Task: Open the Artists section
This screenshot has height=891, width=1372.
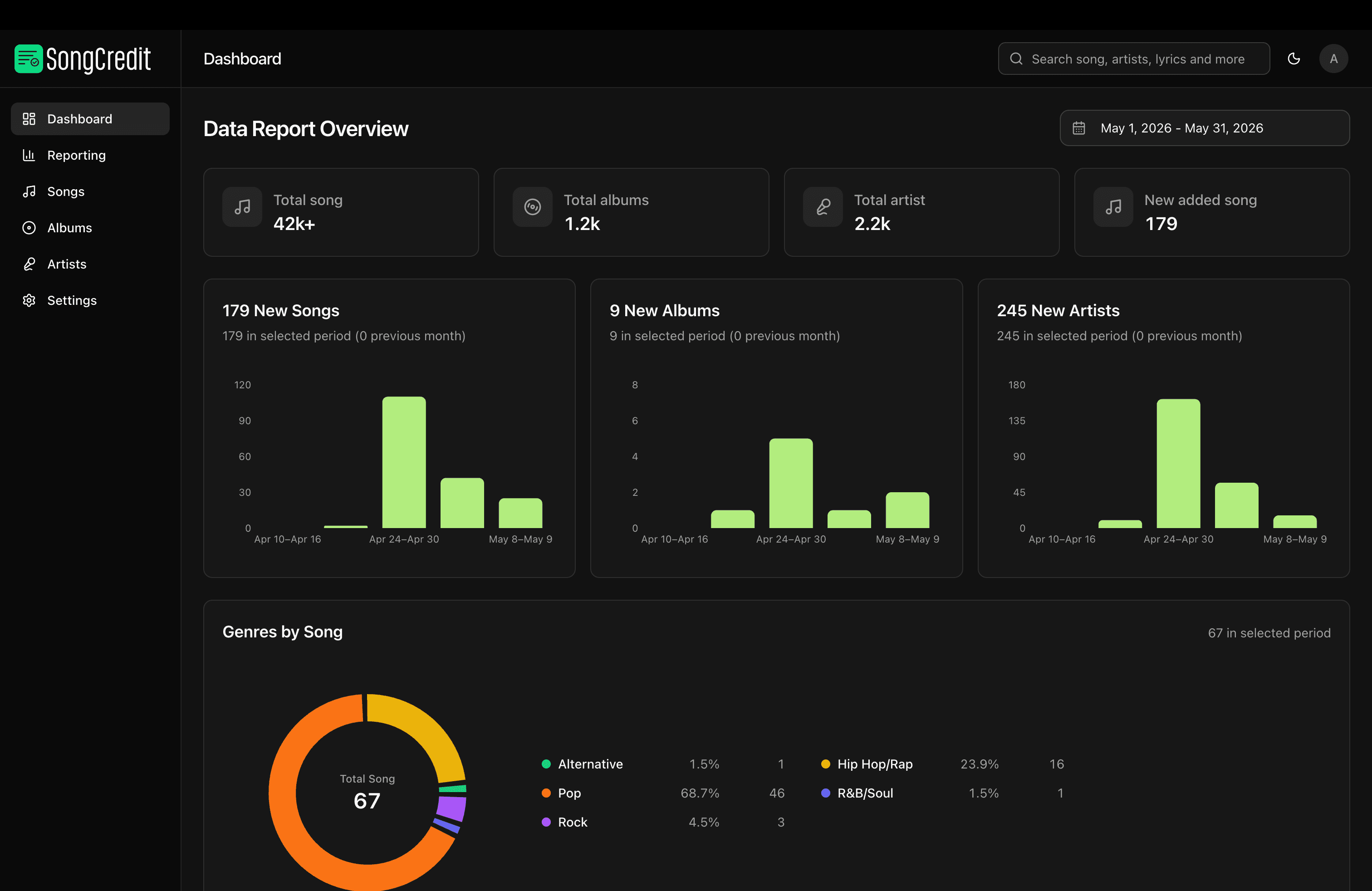Action: [x=90, y=264]
